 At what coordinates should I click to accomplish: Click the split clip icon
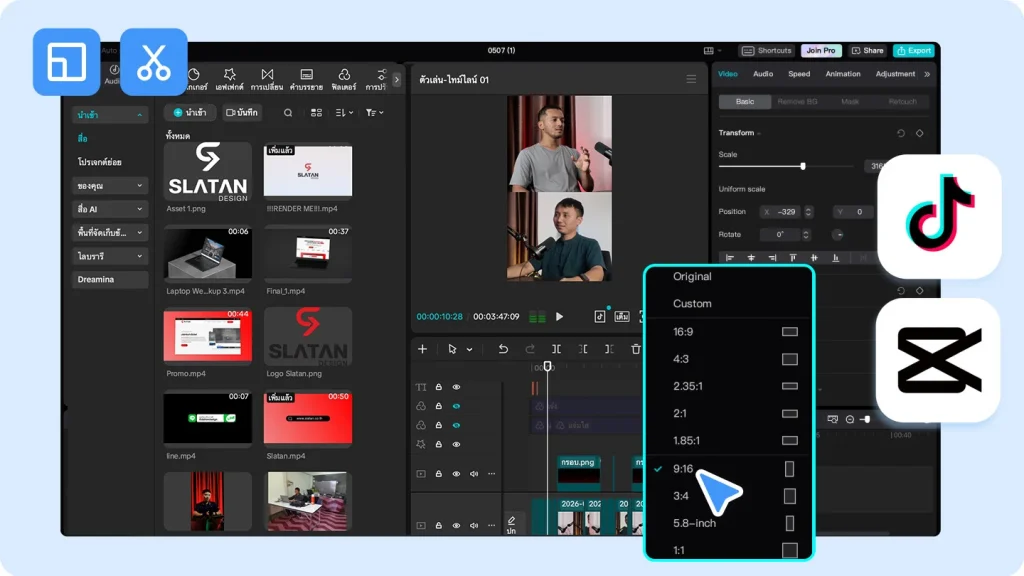[x=556, y=349]
